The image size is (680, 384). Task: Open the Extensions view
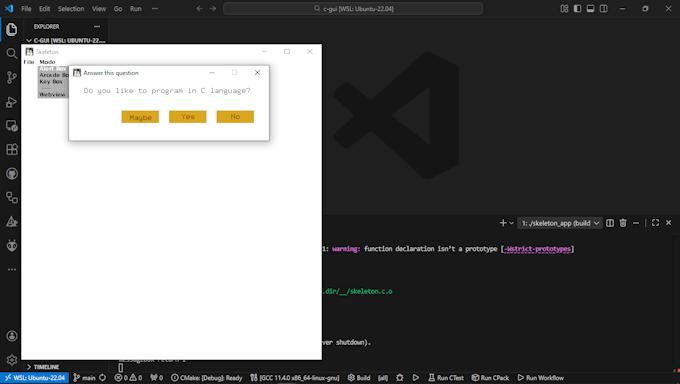point(12,150)
